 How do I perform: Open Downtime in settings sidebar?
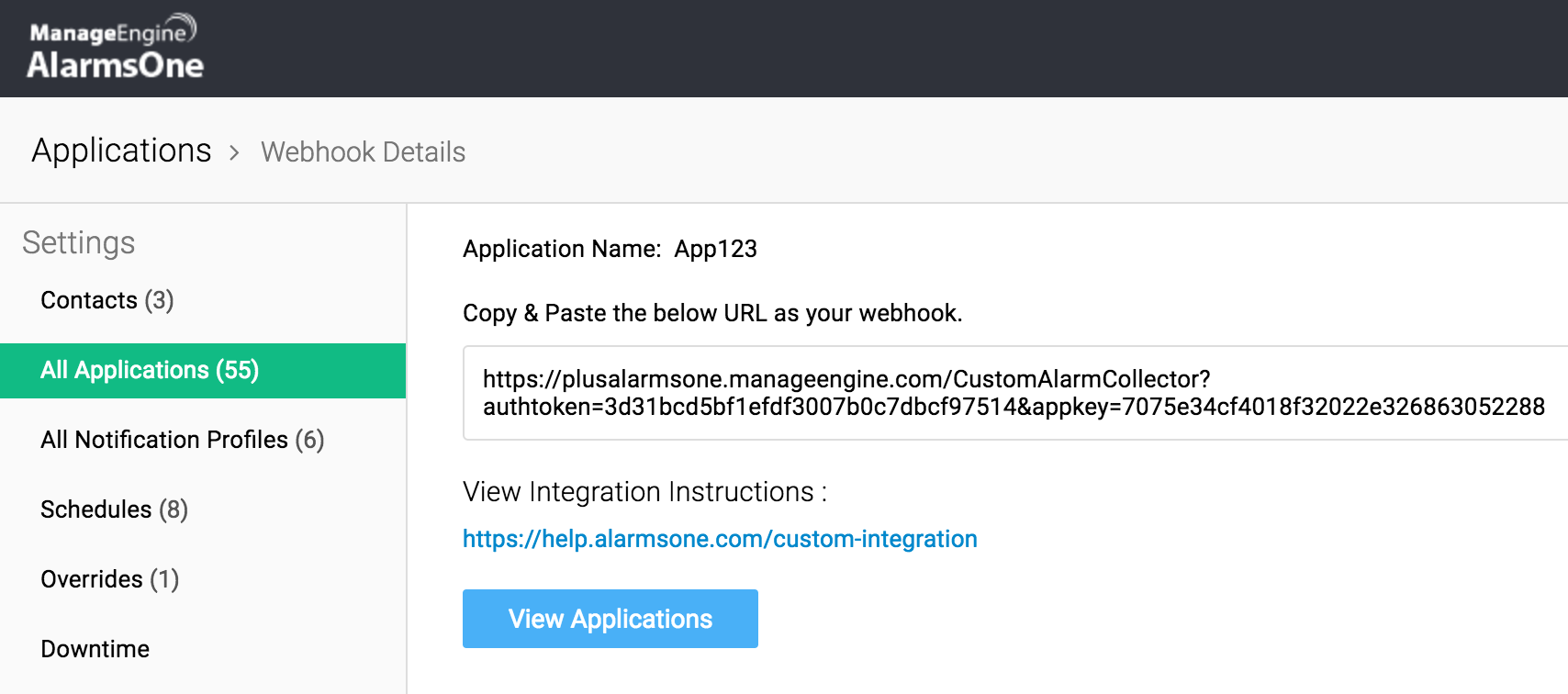pos(95,649)
